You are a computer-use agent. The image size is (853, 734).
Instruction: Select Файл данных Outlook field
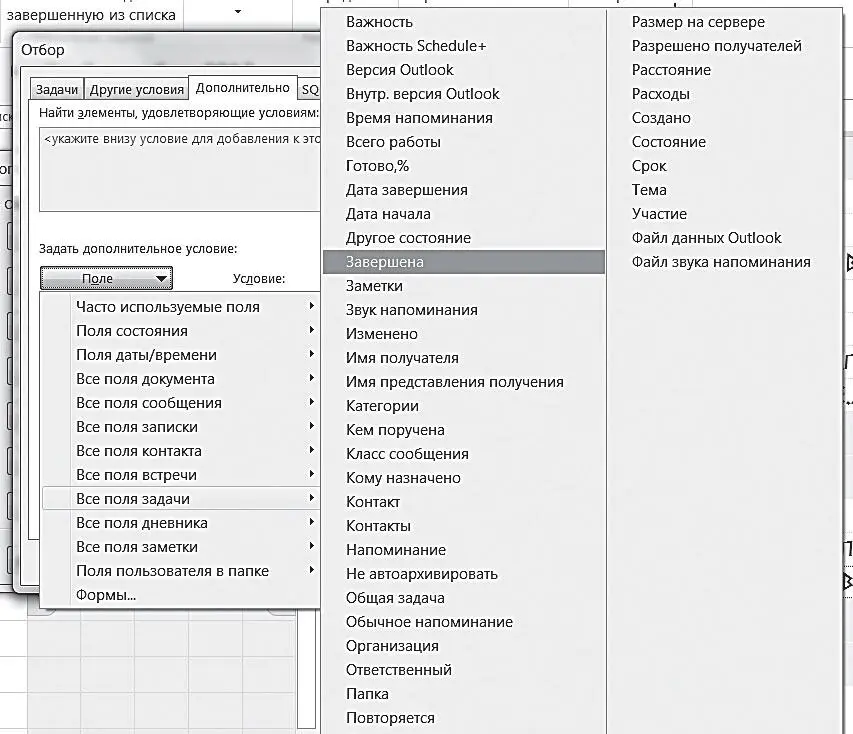(x=724, y=237)
